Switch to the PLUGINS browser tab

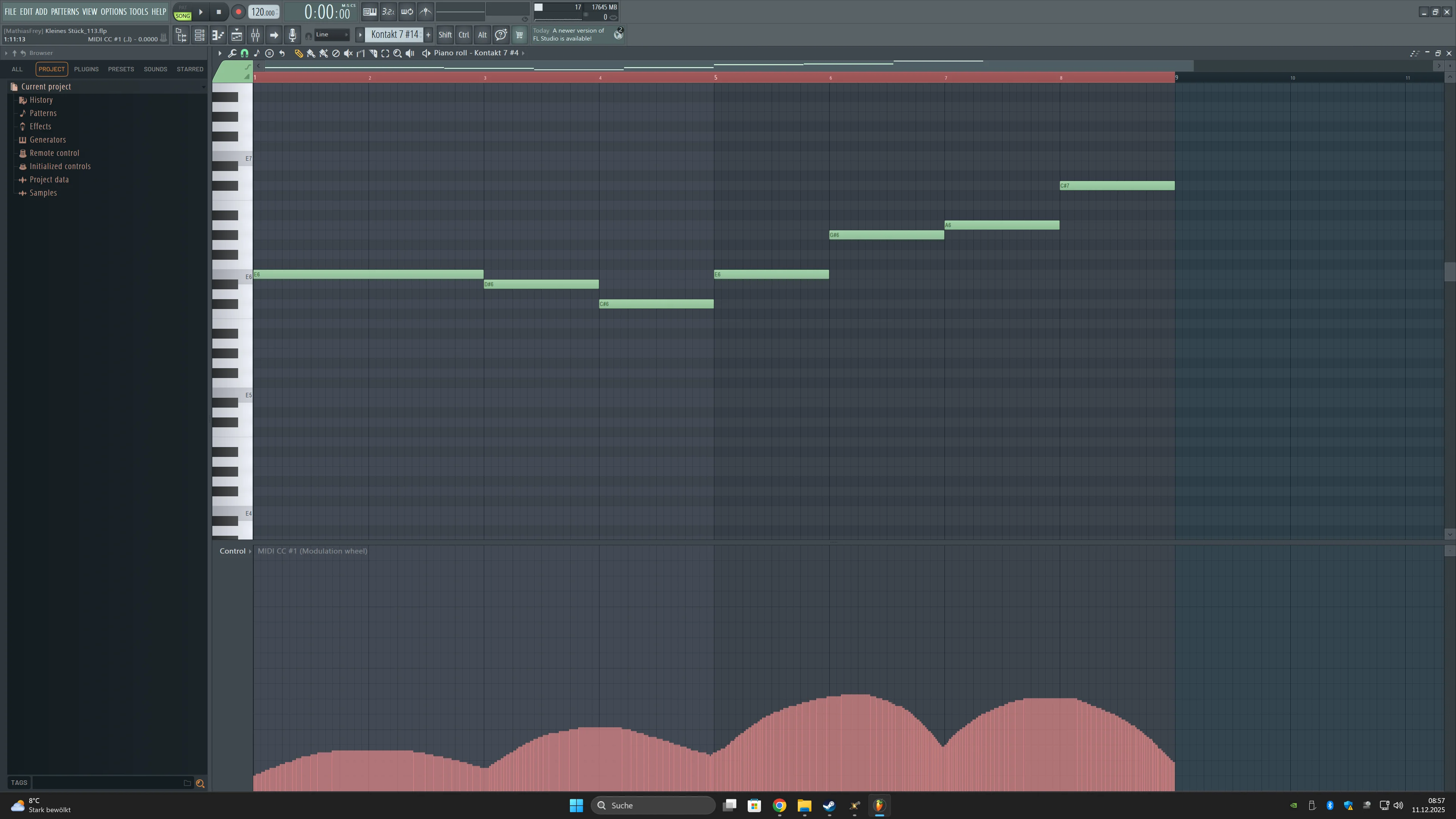coord(86,69)
